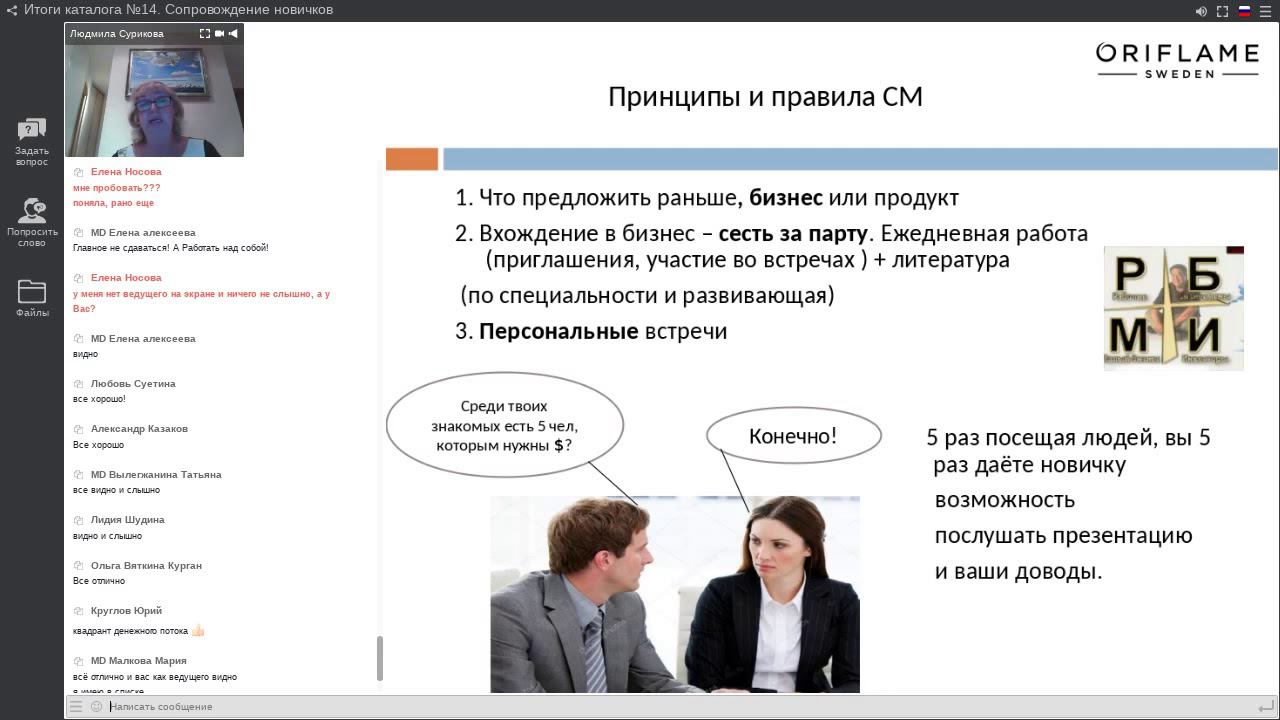Switch the webinar to fullscreen from the top bar
Viewport: 1280px width, 720px height.
click(x=1222, y=11)
